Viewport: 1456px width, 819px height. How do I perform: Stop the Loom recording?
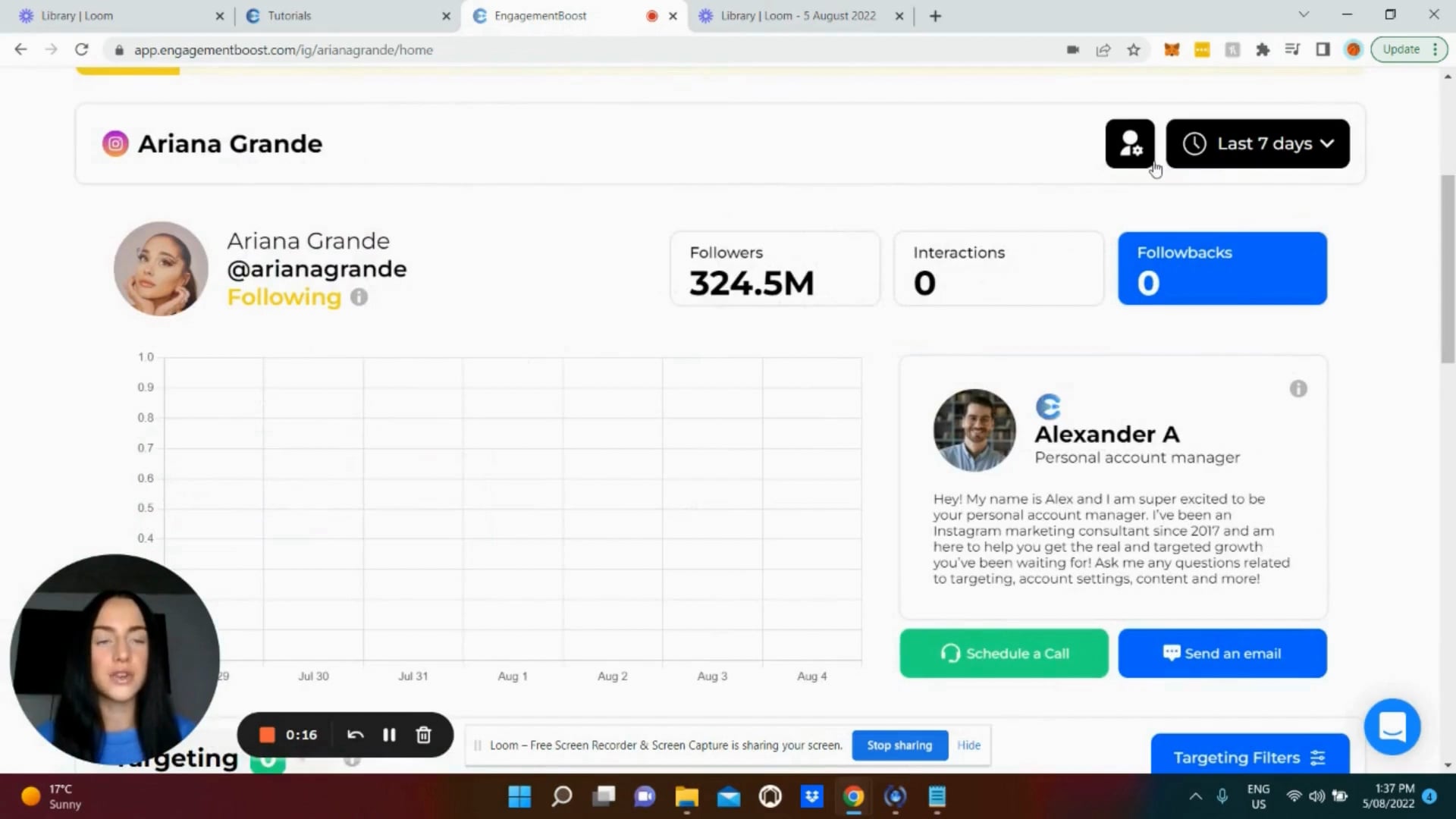(x=267, y=734)
